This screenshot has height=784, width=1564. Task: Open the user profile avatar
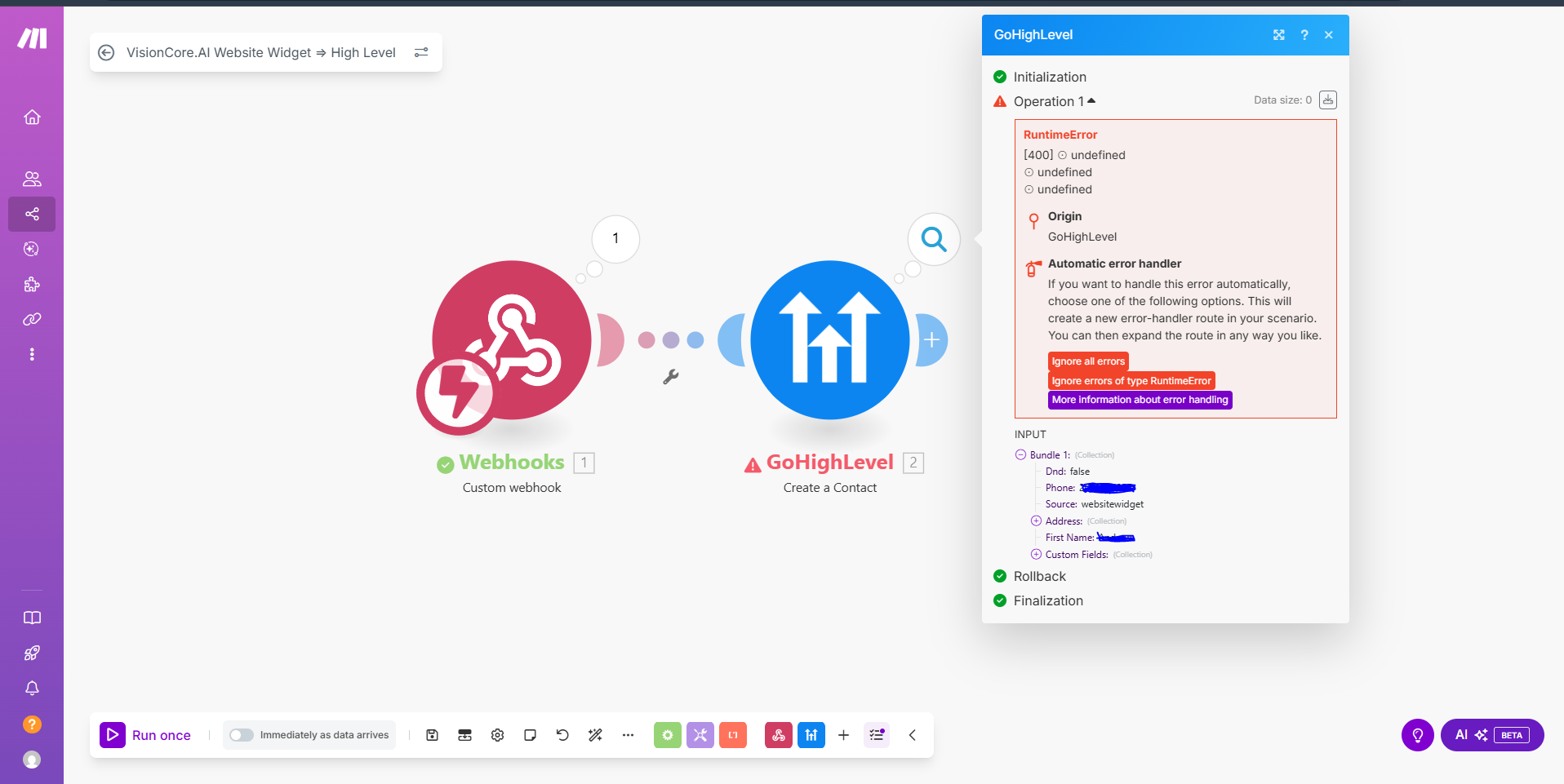32,760
